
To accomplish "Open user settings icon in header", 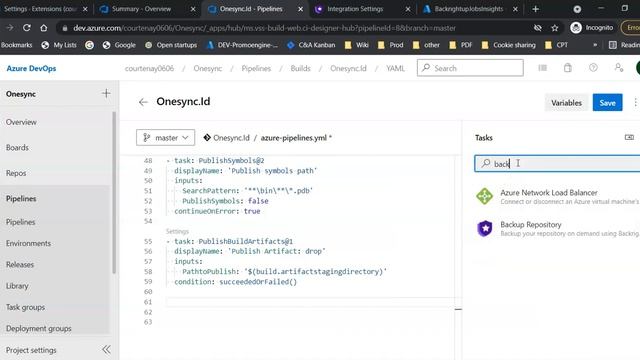I will click(619, 68).
